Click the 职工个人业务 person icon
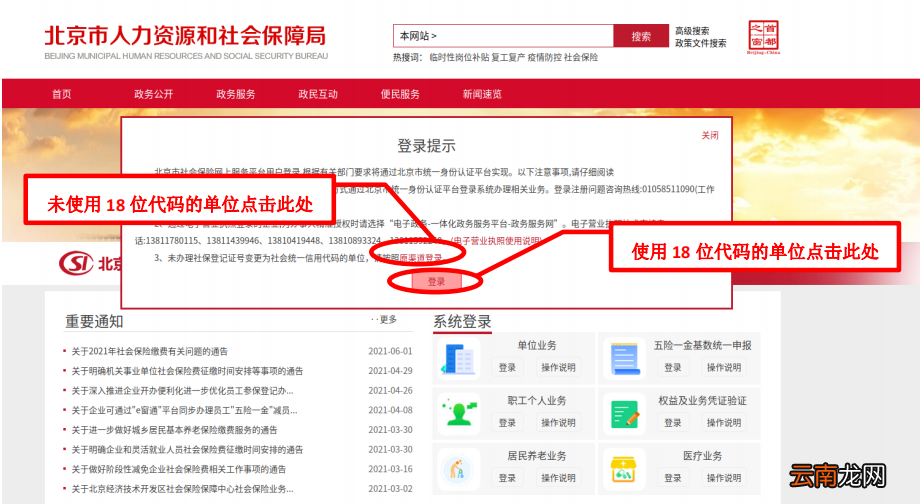923x504 pixels. pyautogui.click(x=459, y=413)
